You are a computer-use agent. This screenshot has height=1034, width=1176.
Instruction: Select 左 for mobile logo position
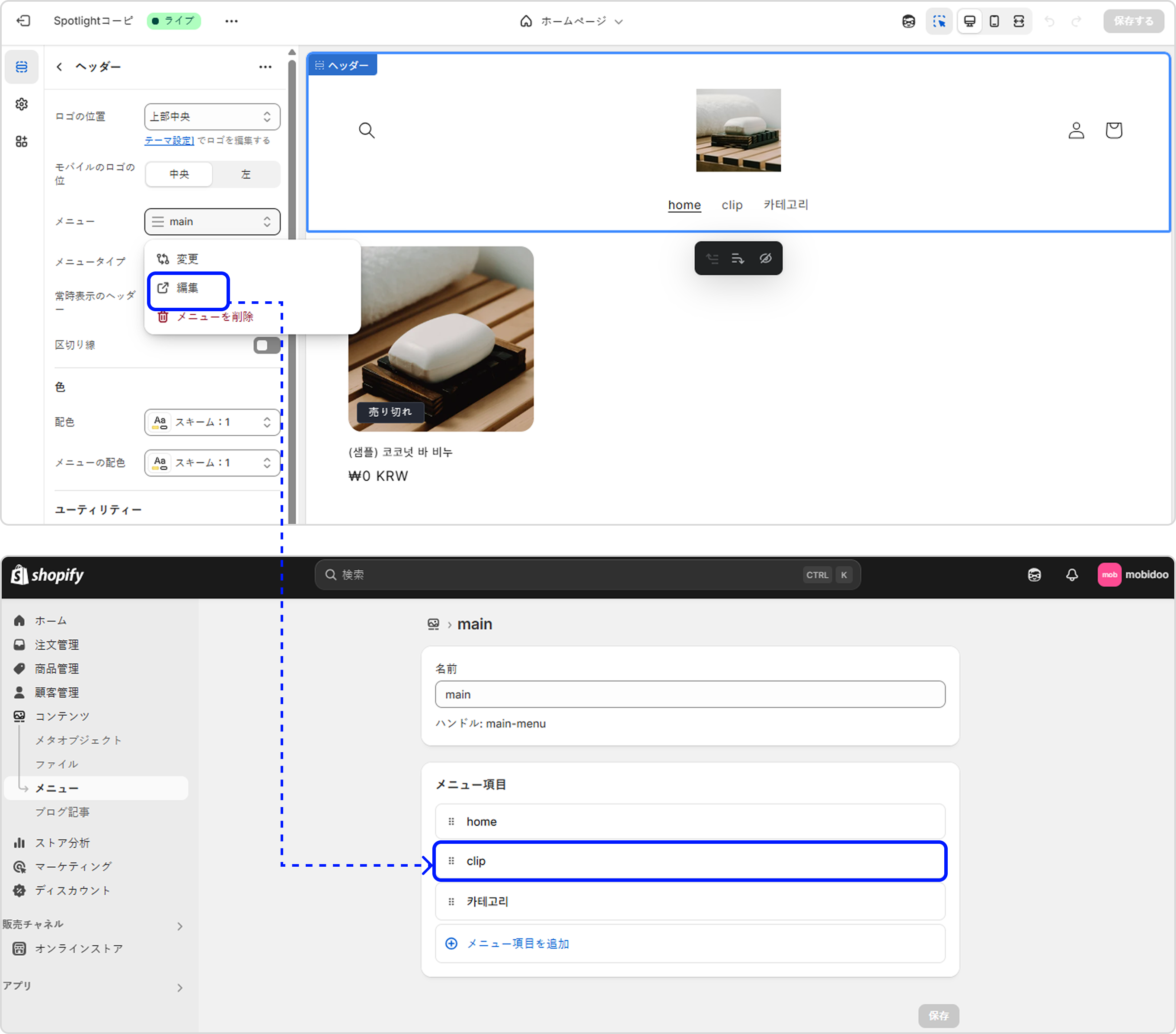(x=246, y=174)
